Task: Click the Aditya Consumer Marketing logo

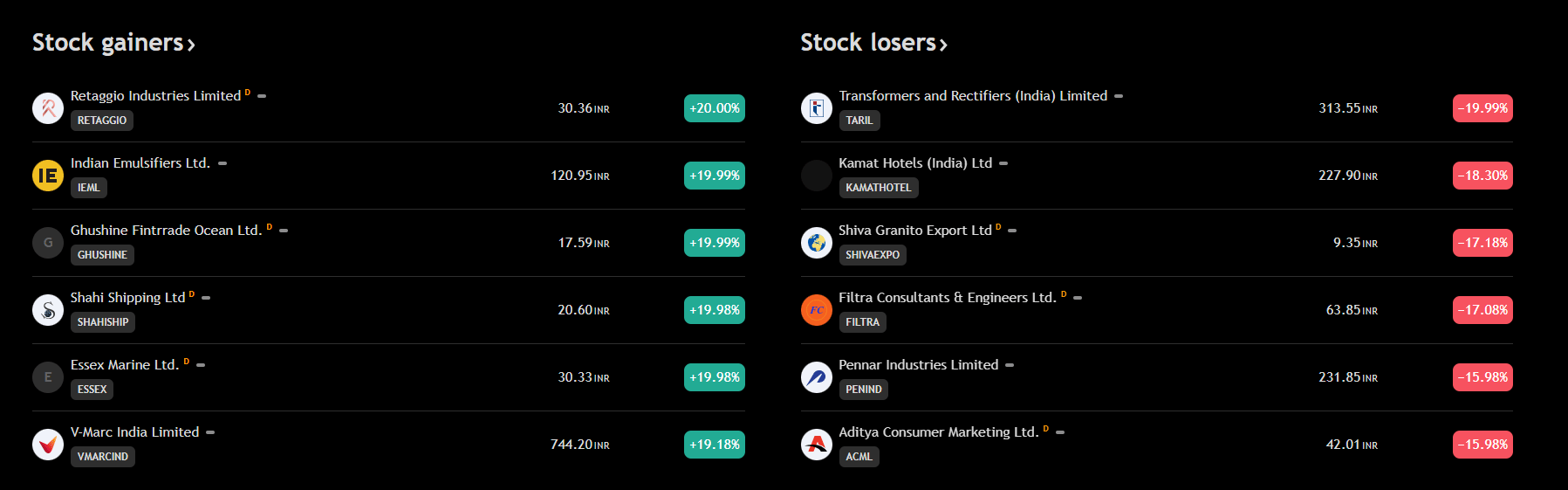Action: click(x=817, y=445)
